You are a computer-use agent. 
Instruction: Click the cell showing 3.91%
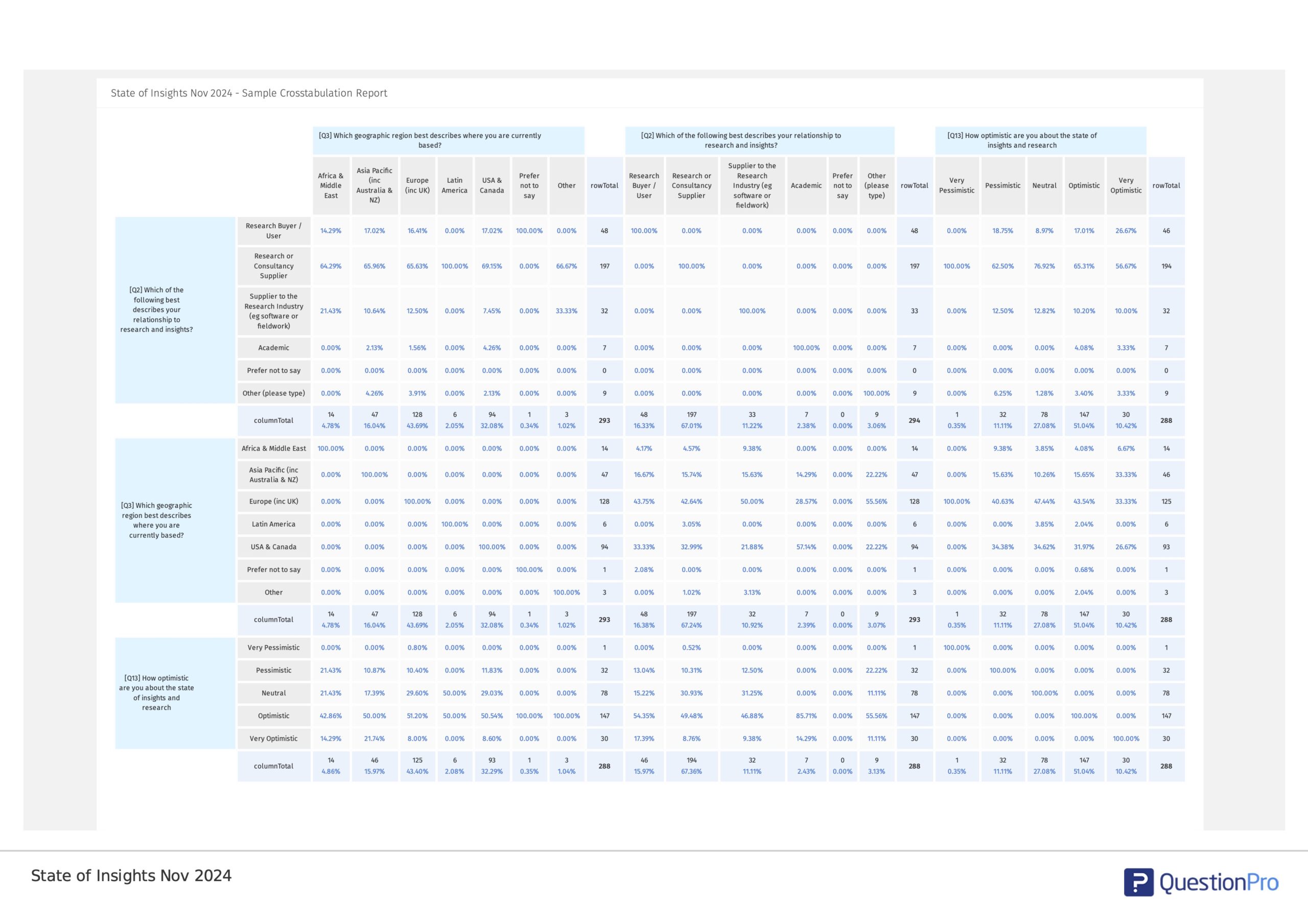coord(417,393)
